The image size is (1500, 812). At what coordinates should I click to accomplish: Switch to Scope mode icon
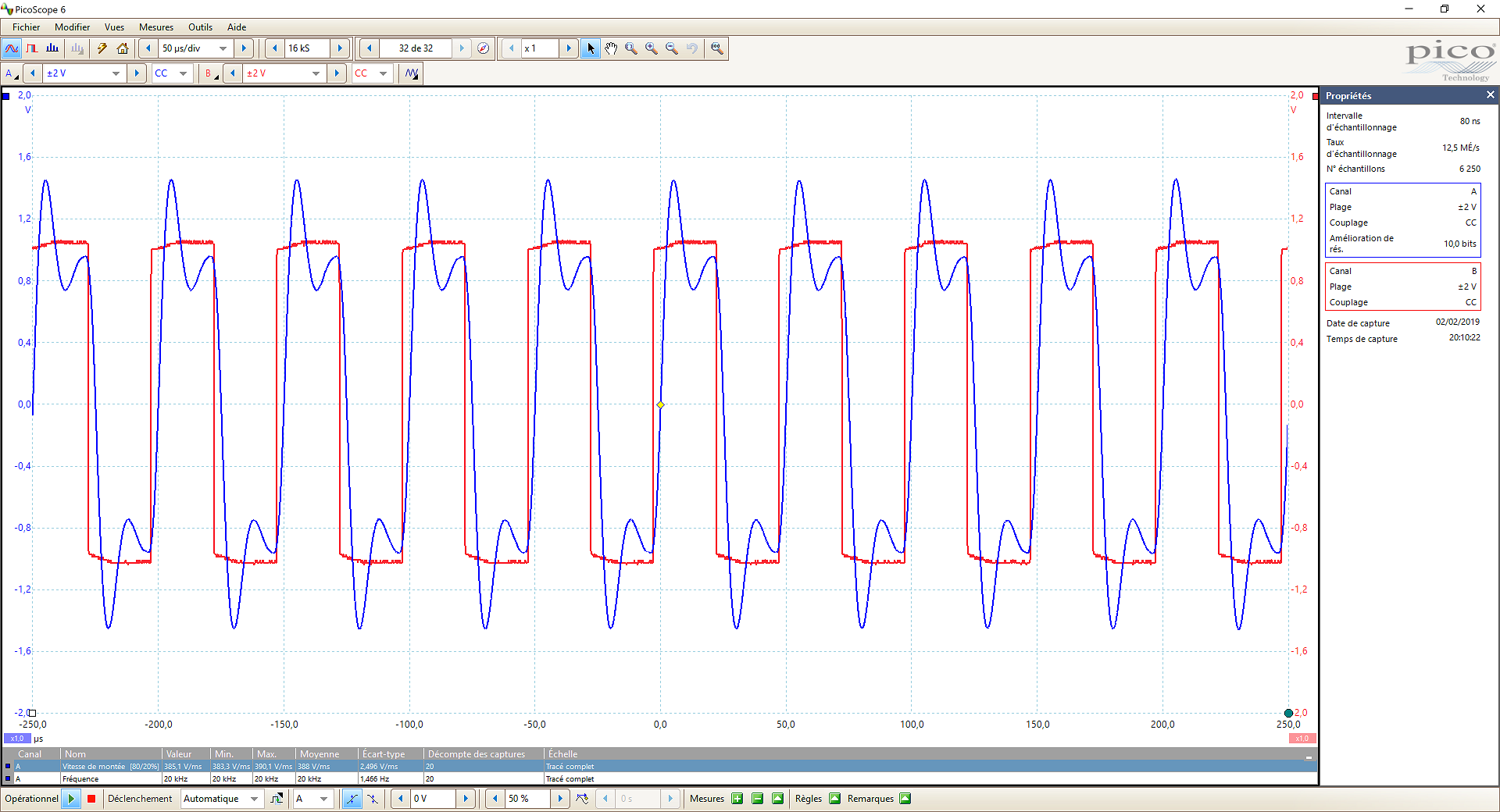click(12, 48)
